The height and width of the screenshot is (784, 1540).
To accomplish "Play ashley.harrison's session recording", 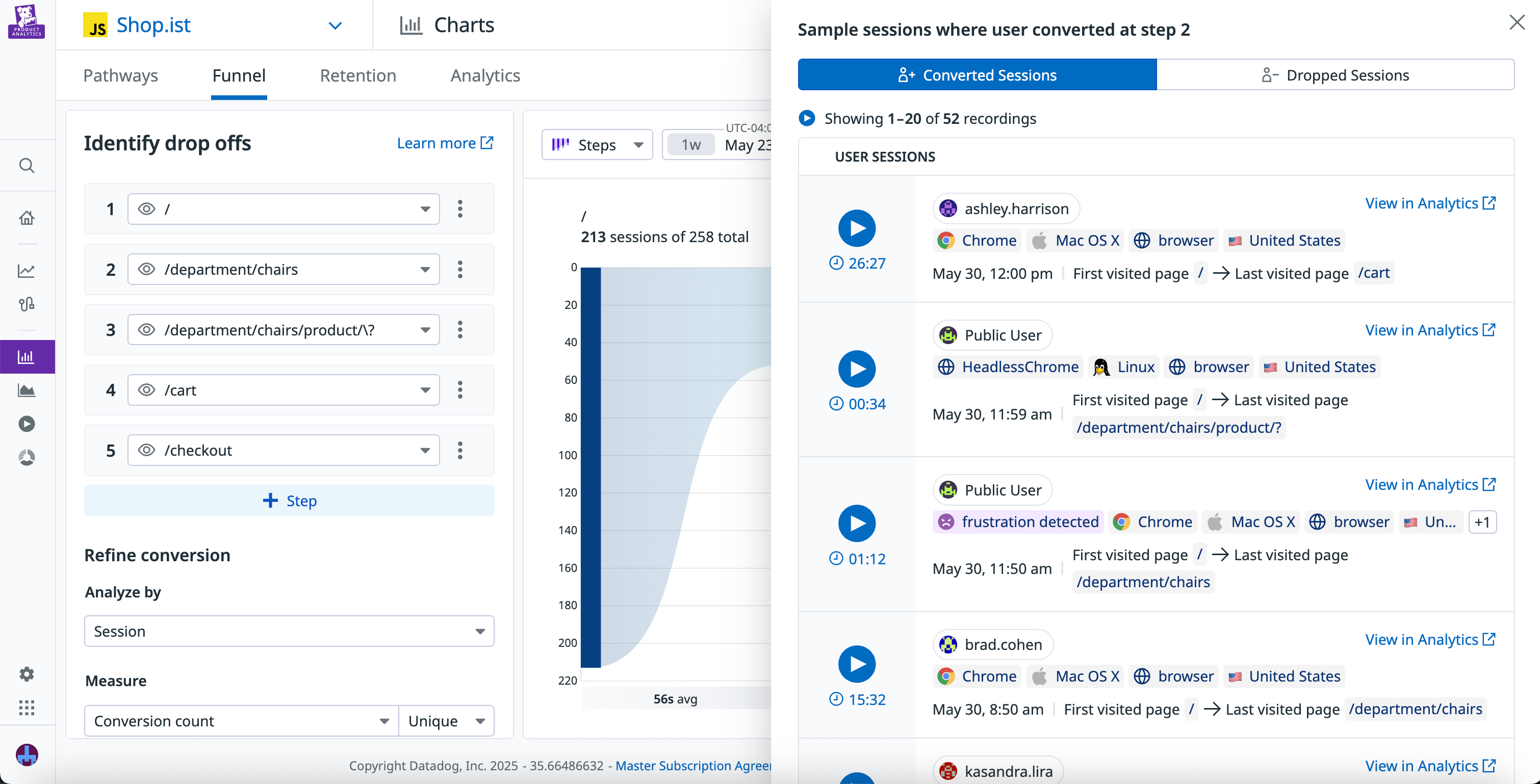I will coord(857,228).
